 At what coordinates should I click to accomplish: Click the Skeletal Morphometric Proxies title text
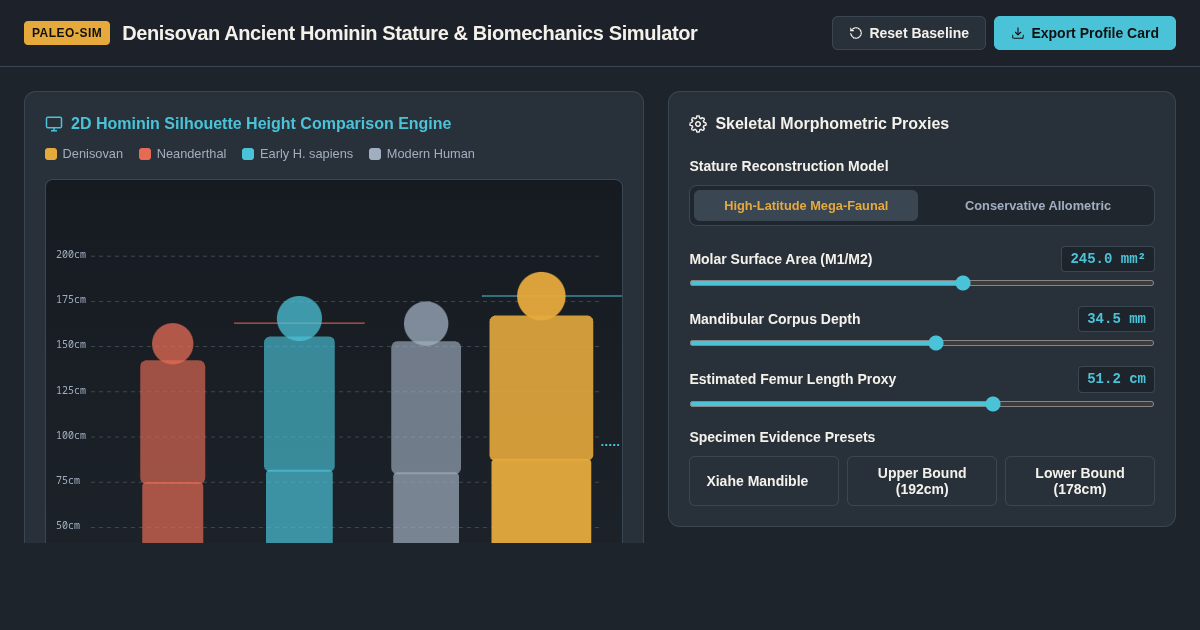832,124
